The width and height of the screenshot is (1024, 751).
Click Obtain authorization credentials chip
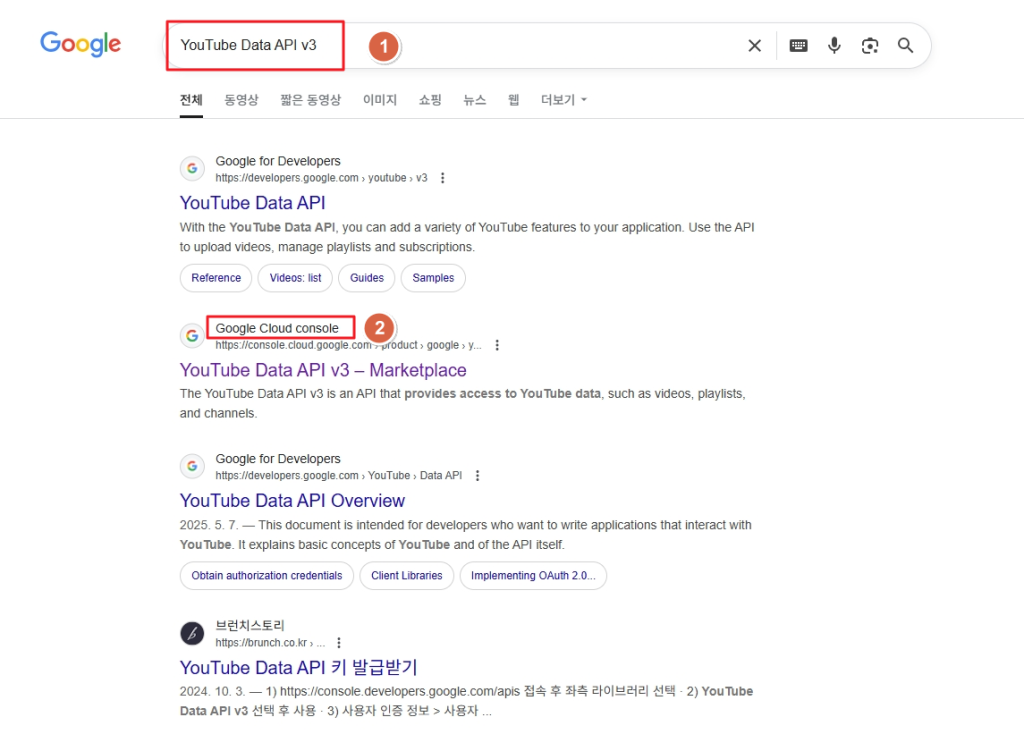[267, 576]
